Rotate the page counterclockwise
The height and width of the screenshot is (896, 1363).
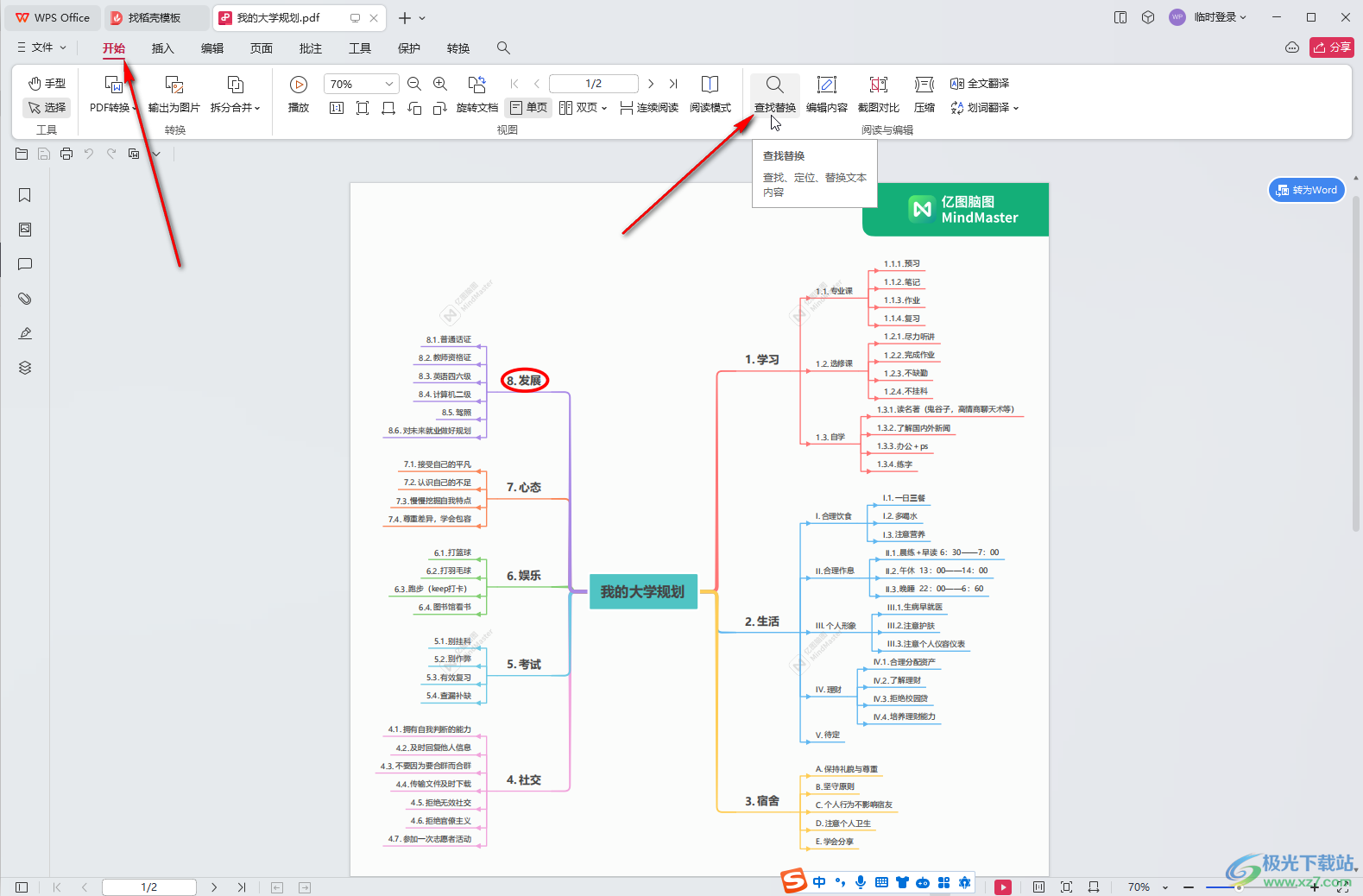click(x=414, y=108)
